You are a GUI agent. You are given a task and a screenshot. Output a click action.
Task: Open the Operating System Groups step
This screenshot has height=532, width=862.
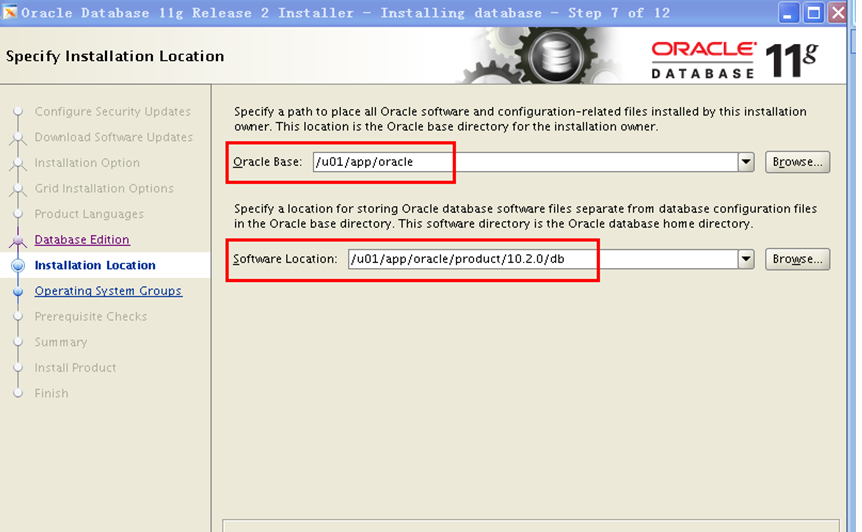click(x=108, y=291)
